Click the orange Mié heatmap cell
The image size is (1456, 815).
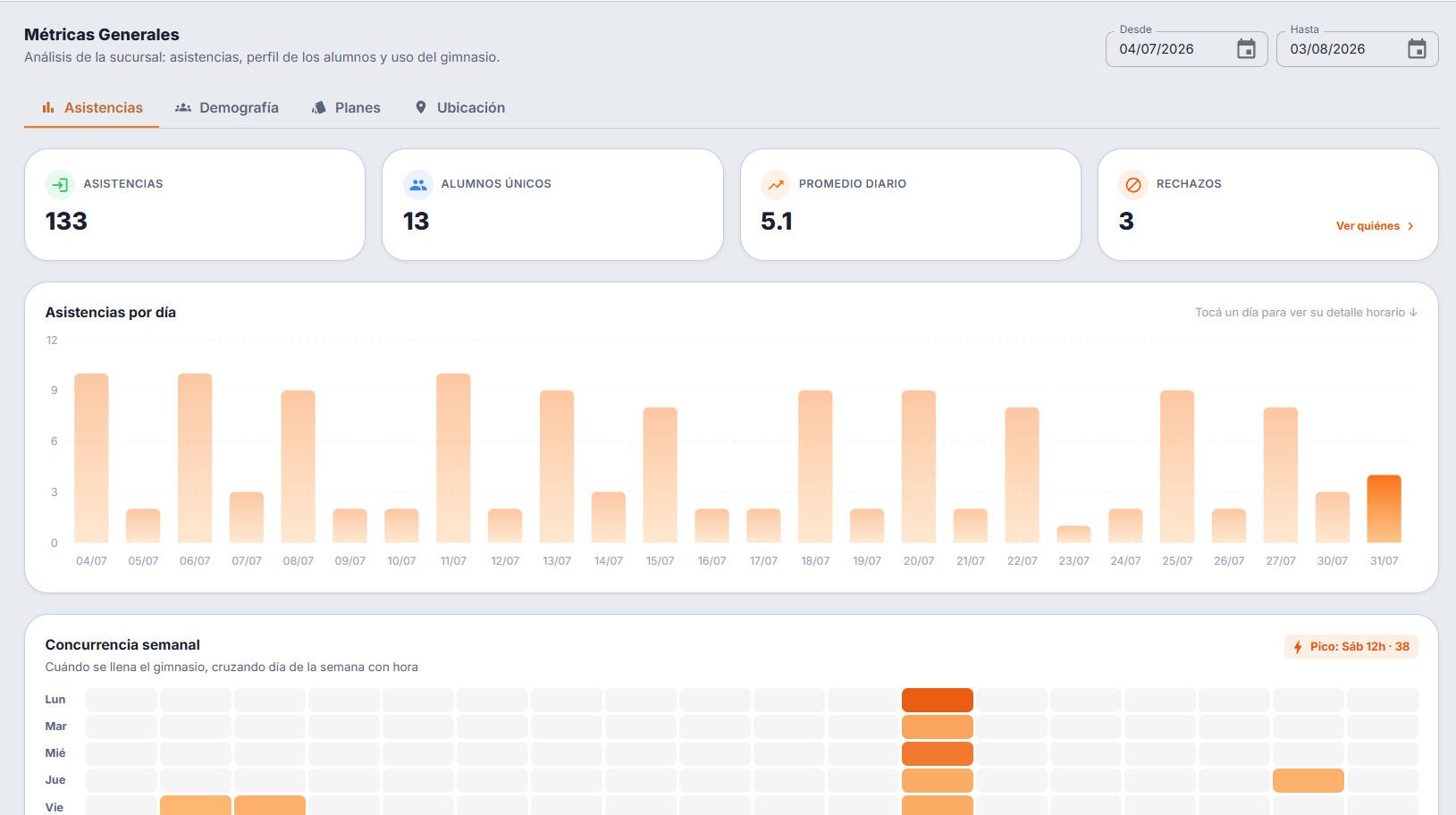(938, 753)
